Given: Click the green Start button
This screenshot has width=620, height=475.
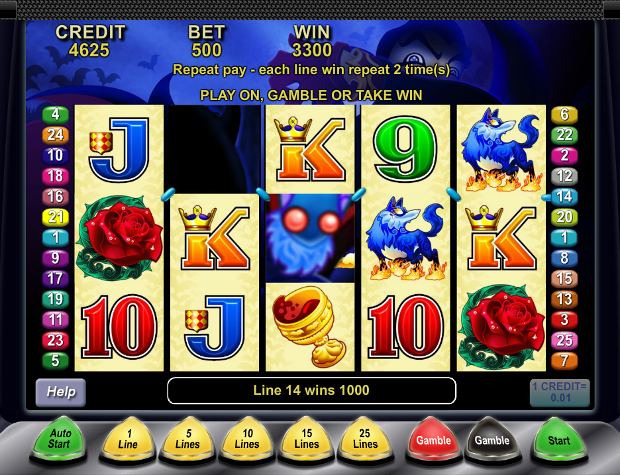Looking at the screenshot, I should [x=559, y=439].
